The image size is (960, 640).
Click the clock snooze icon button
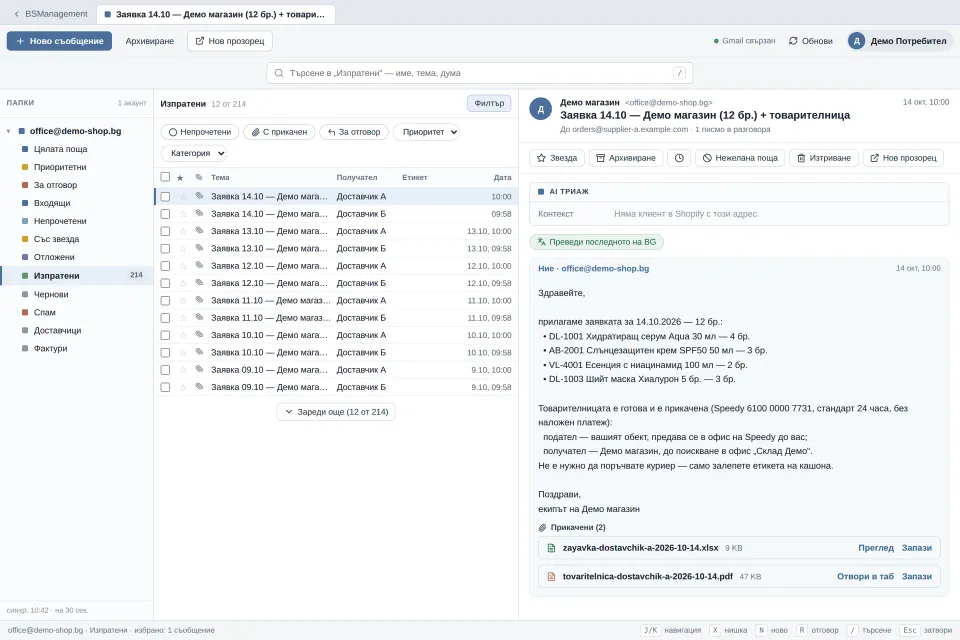tap(679, 158)
